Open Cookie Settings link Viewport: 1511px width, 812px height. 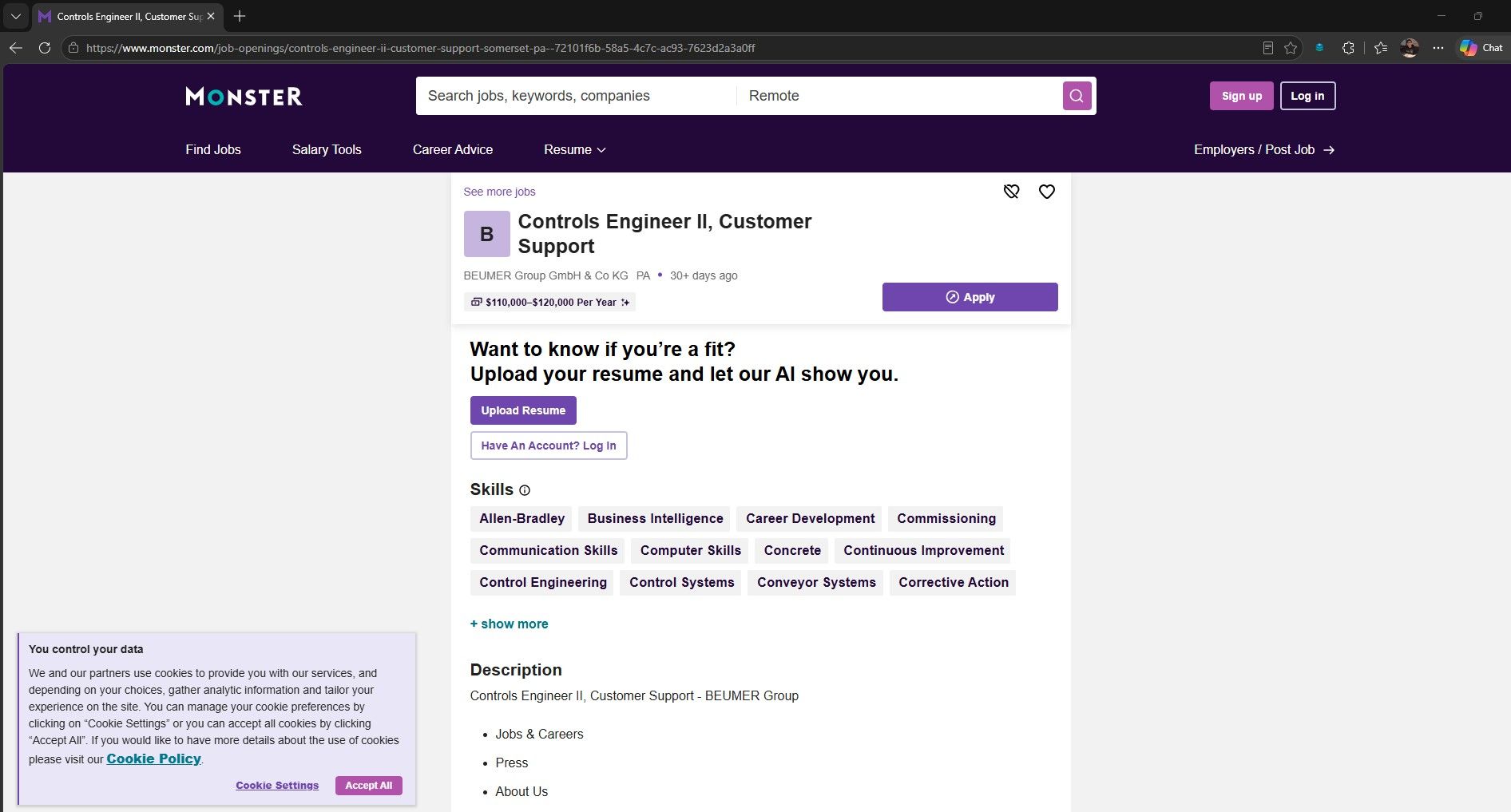(x=277, y=786)
